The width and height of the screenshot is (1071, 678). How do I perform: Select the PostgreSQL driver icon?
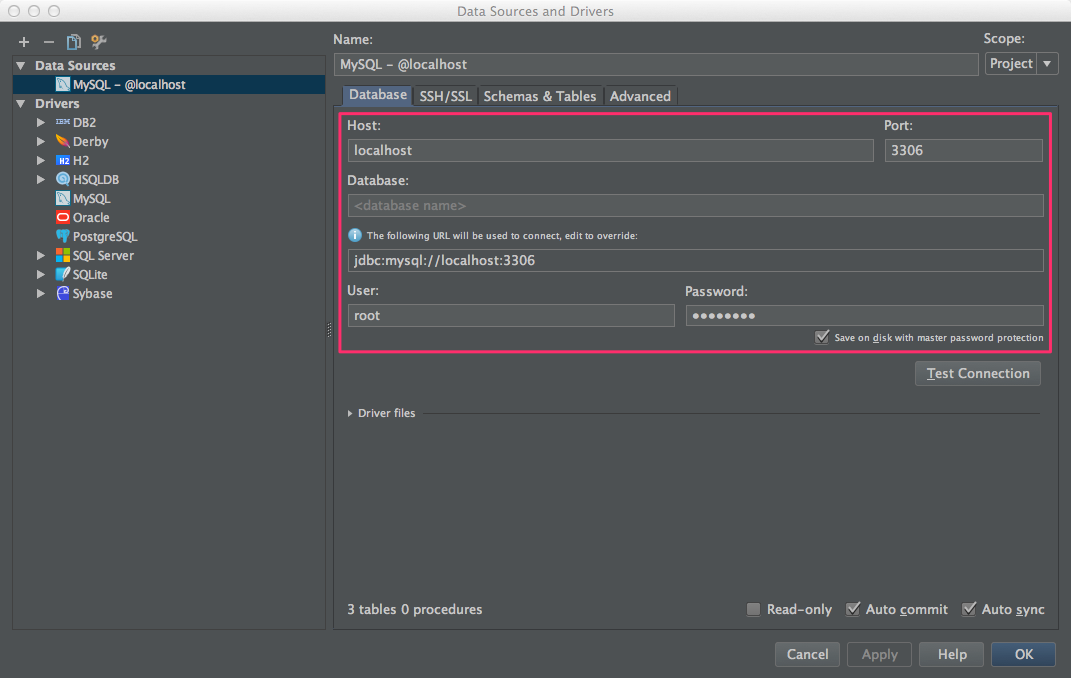[x=63, y=237]
